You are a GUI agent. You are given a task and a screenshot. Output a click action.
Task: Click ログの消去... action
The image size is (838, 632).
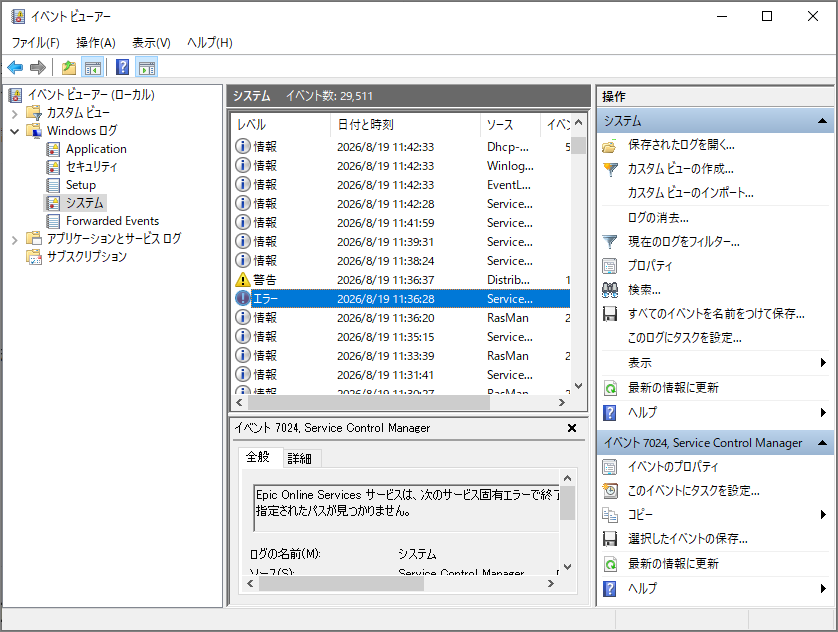click(x=658, y=217)
